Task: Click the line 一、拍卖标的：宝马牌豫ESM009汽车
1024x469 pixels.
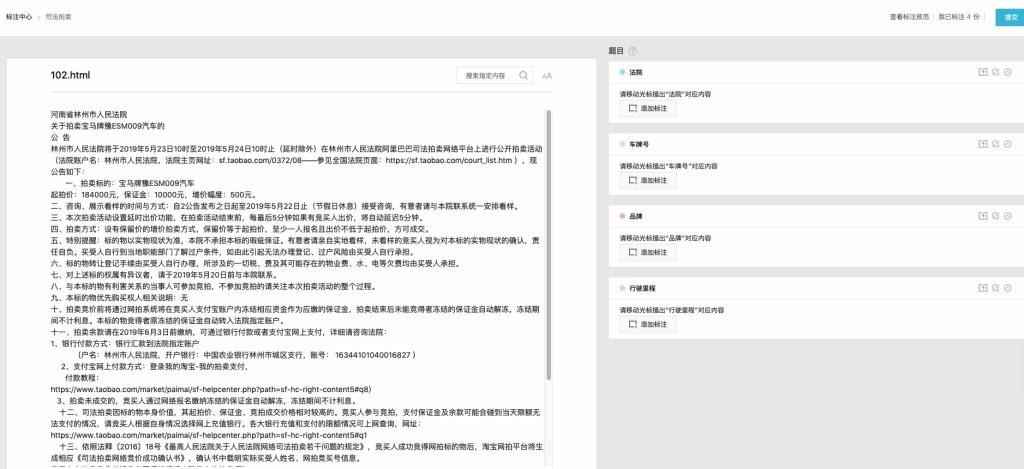Action: coord(129,183)
